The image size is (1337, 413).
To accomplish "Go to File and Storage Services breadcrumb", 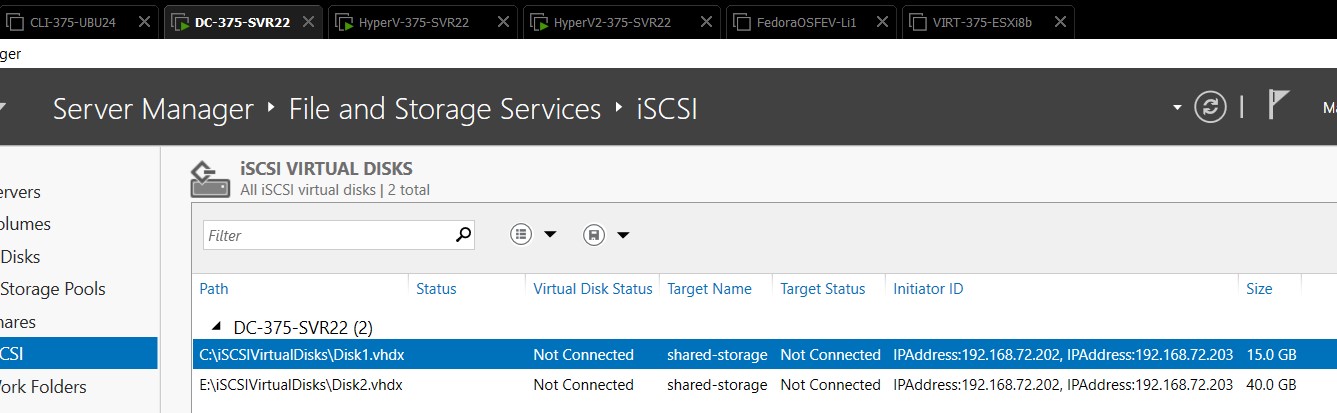I will pos(445,109).
